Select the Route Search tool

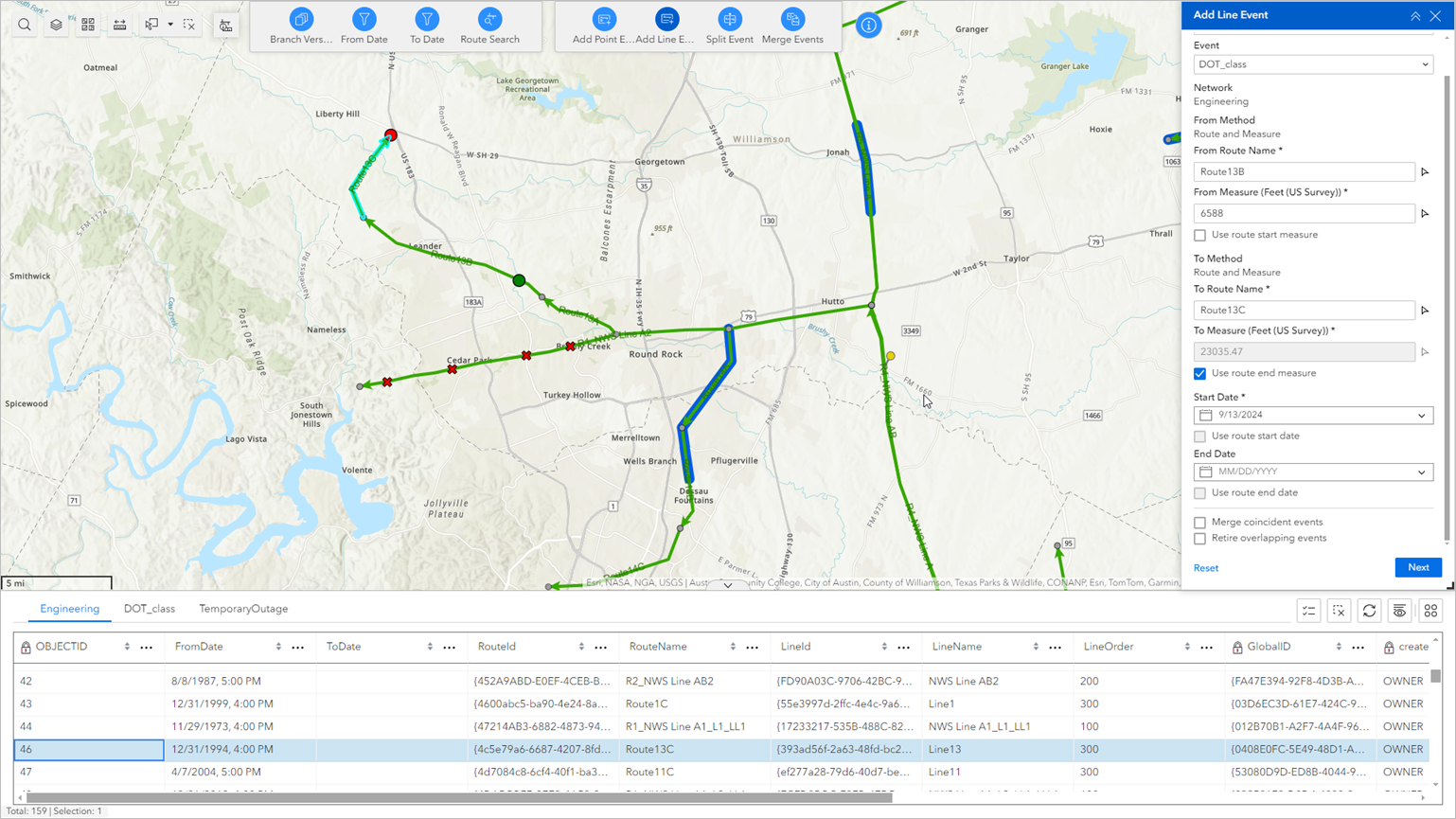coord(490,26)
